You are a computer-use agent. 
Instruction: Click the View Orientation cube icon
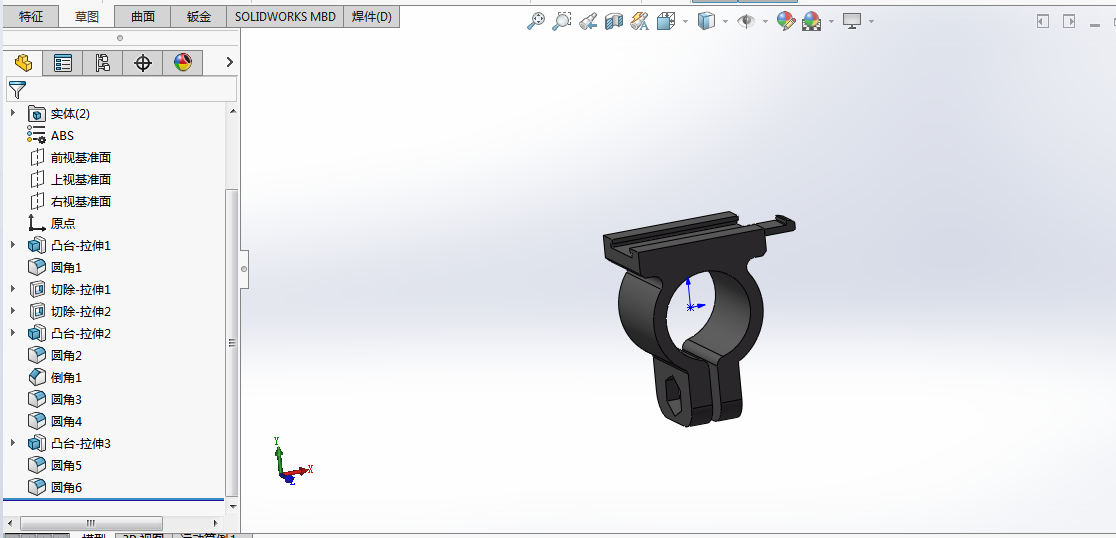(665, 21)
